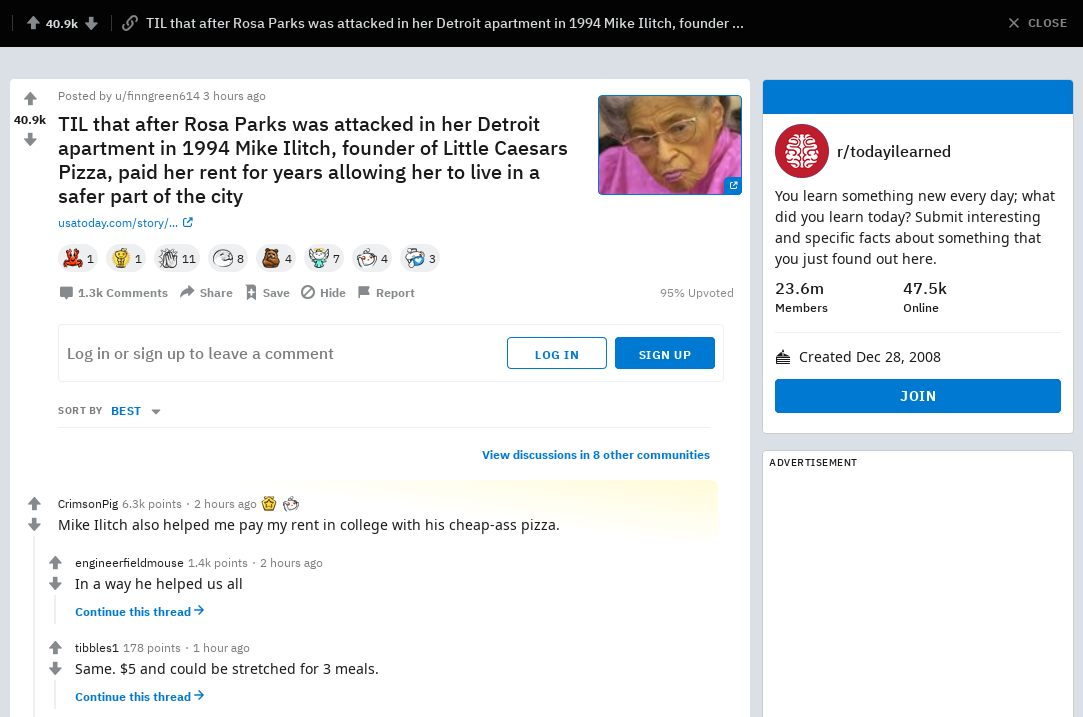Downvote engineerfieldmouse's comment

[x=55, y=584]
